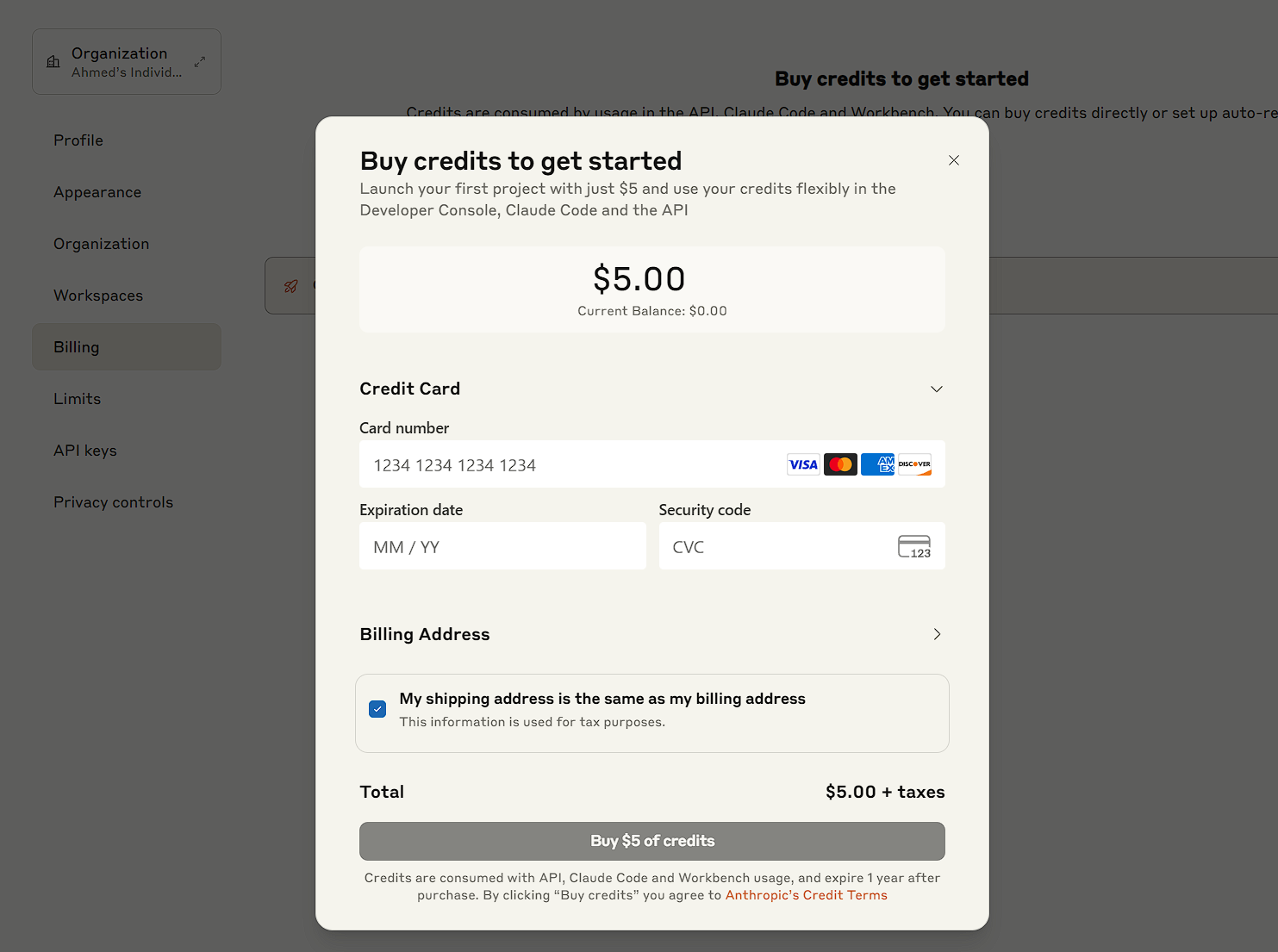The height and width of the screenshot is (952, 1278).
Task: Select Workspaces in the sidebar
Action: [x=98, y=296]
